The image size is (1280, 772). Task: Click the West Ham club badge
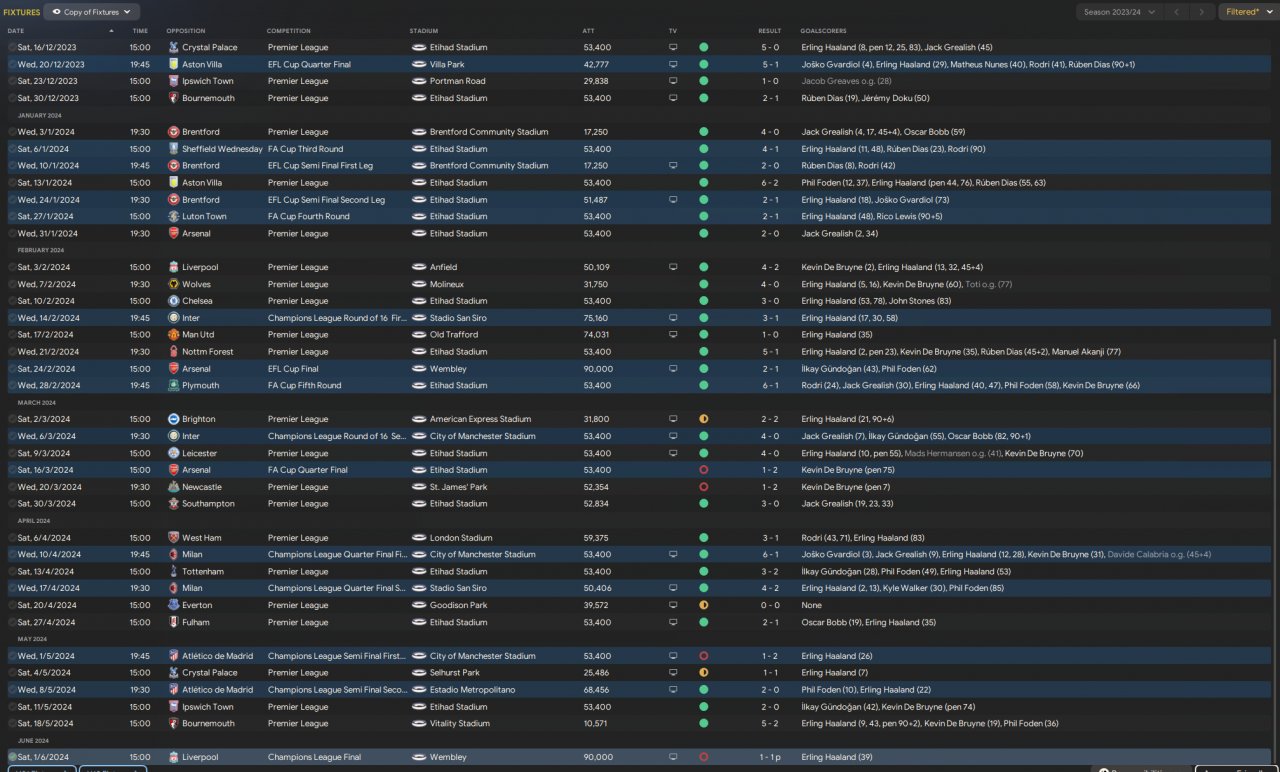click(x=173, y=538)
